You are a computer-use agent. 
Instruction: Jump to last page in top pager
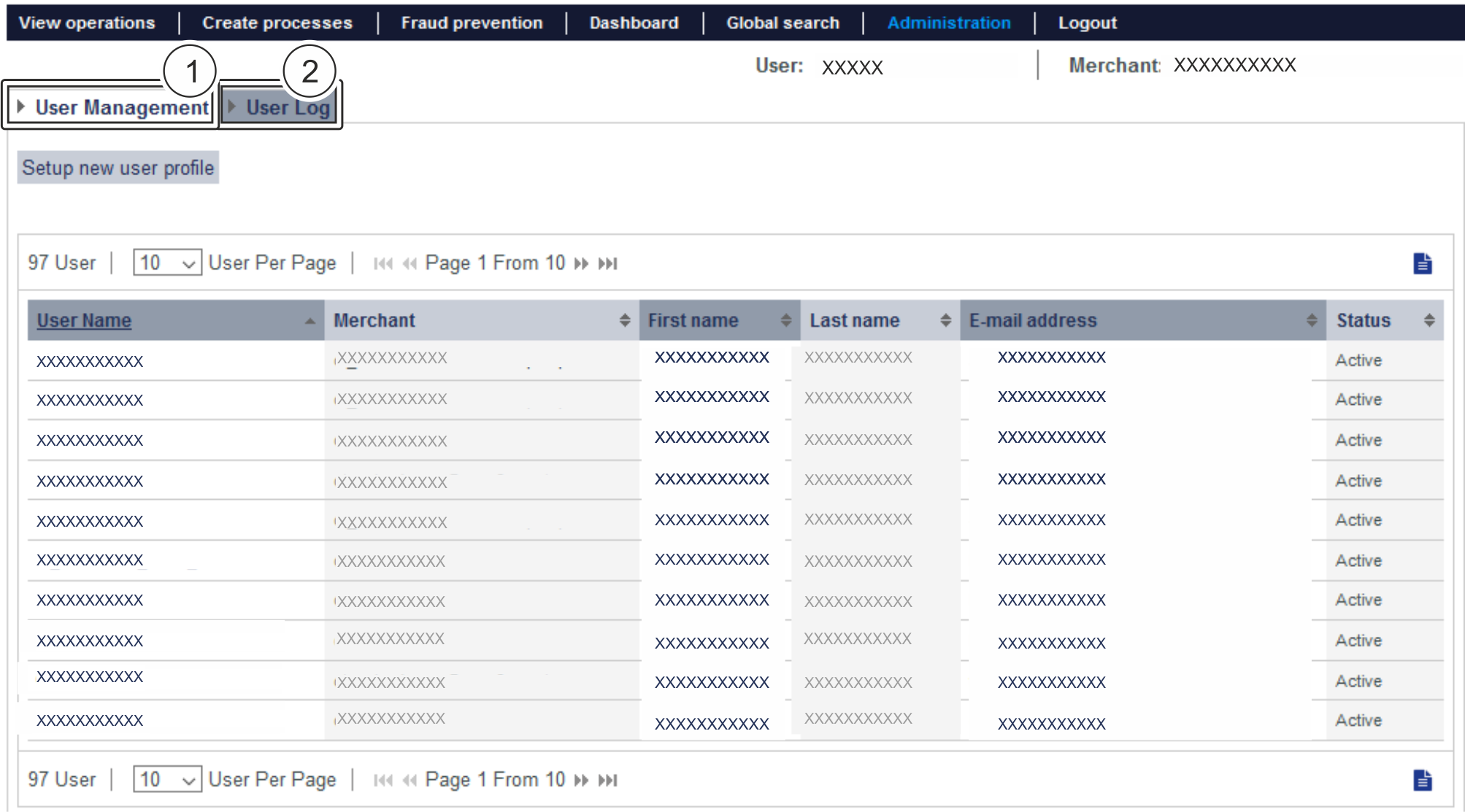(x=607, y=263)
